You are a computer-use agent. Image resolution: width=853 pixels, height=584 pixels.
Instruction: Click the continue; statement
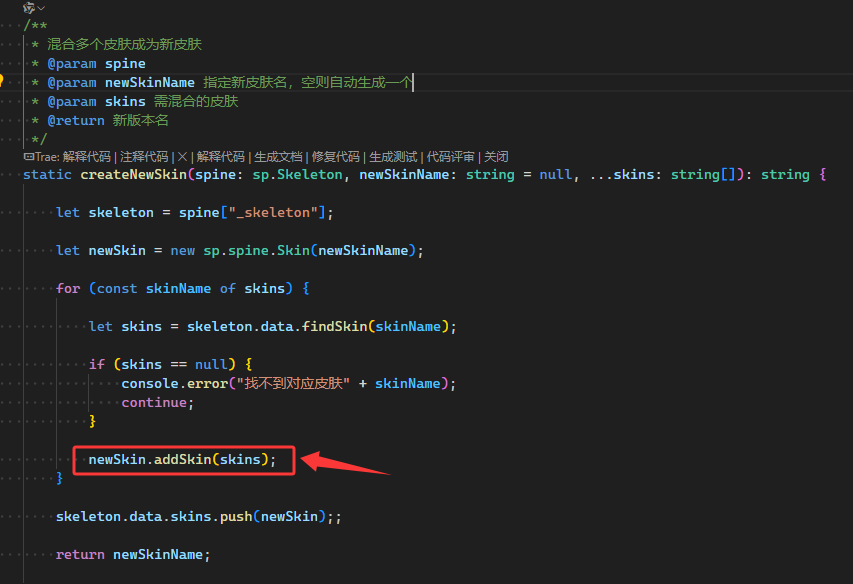click(x=158, y=402)
